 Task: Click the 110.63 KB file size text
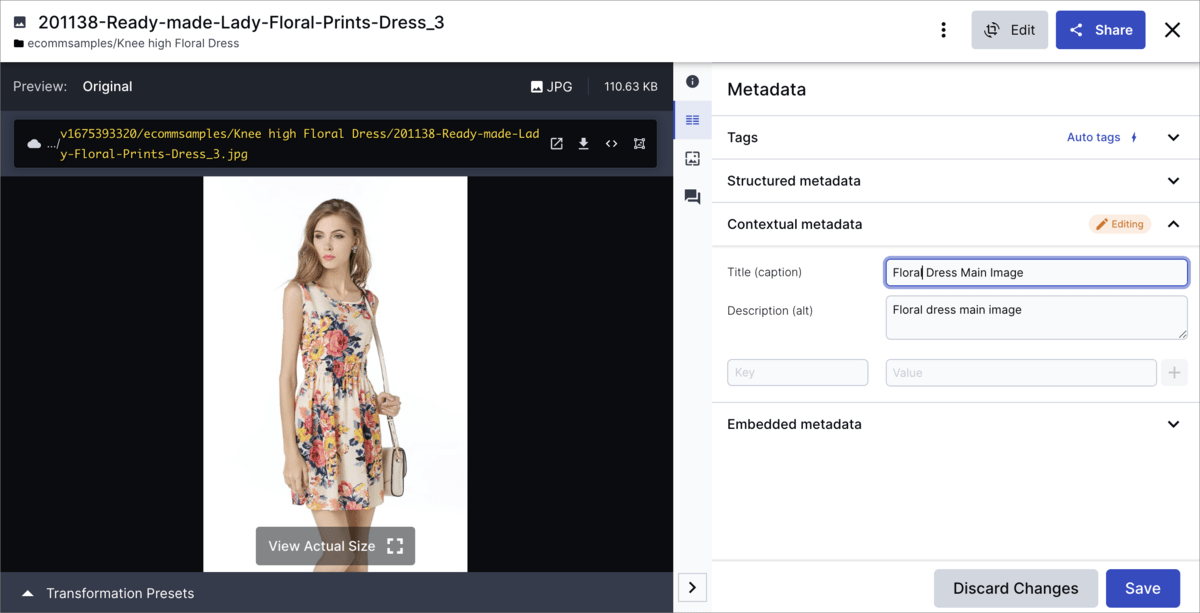click(631, 87)
